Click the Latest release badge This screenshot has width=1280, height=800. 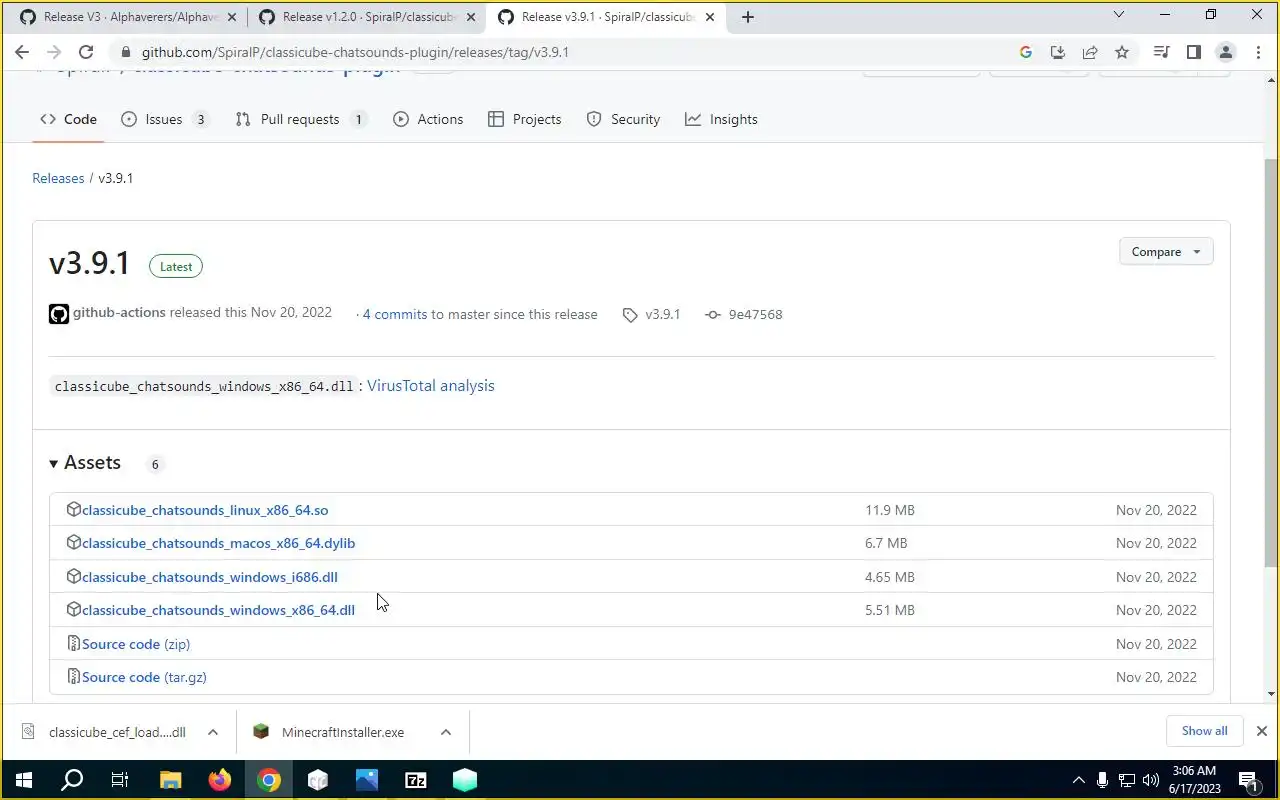click(x=176, y=266)
